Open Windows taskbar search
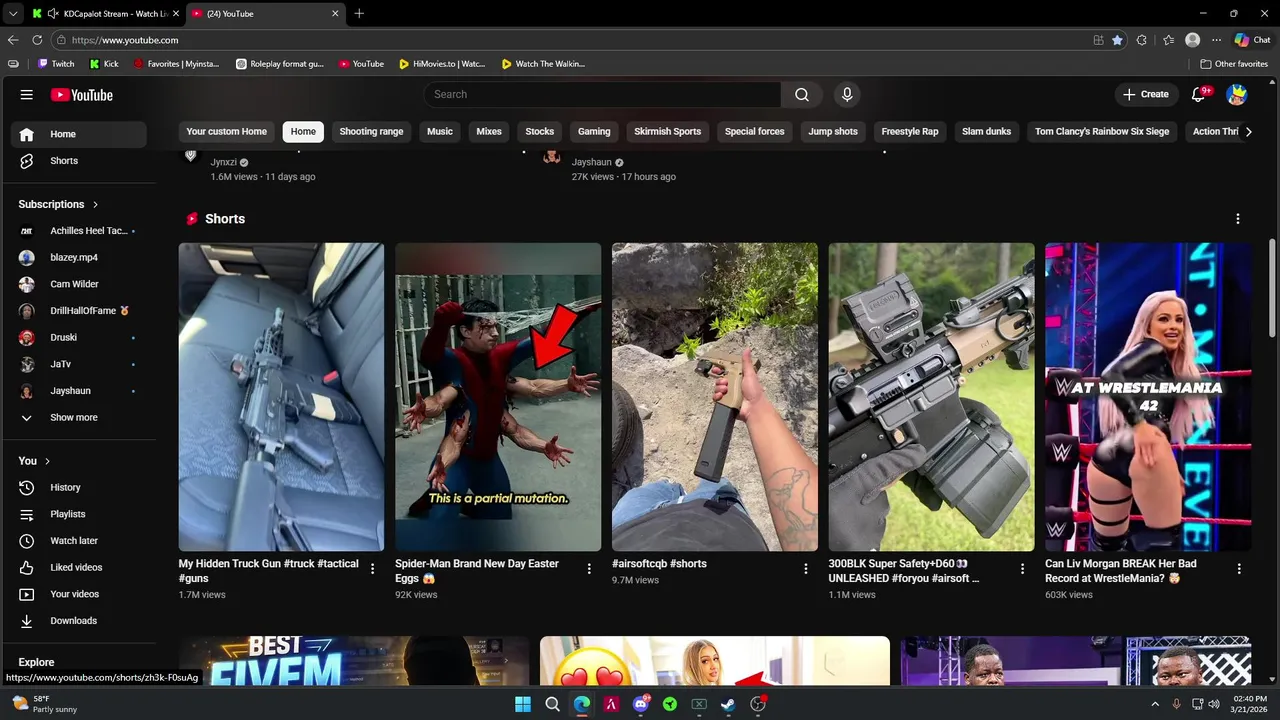 pyautogui.click(x=552, y=704)
